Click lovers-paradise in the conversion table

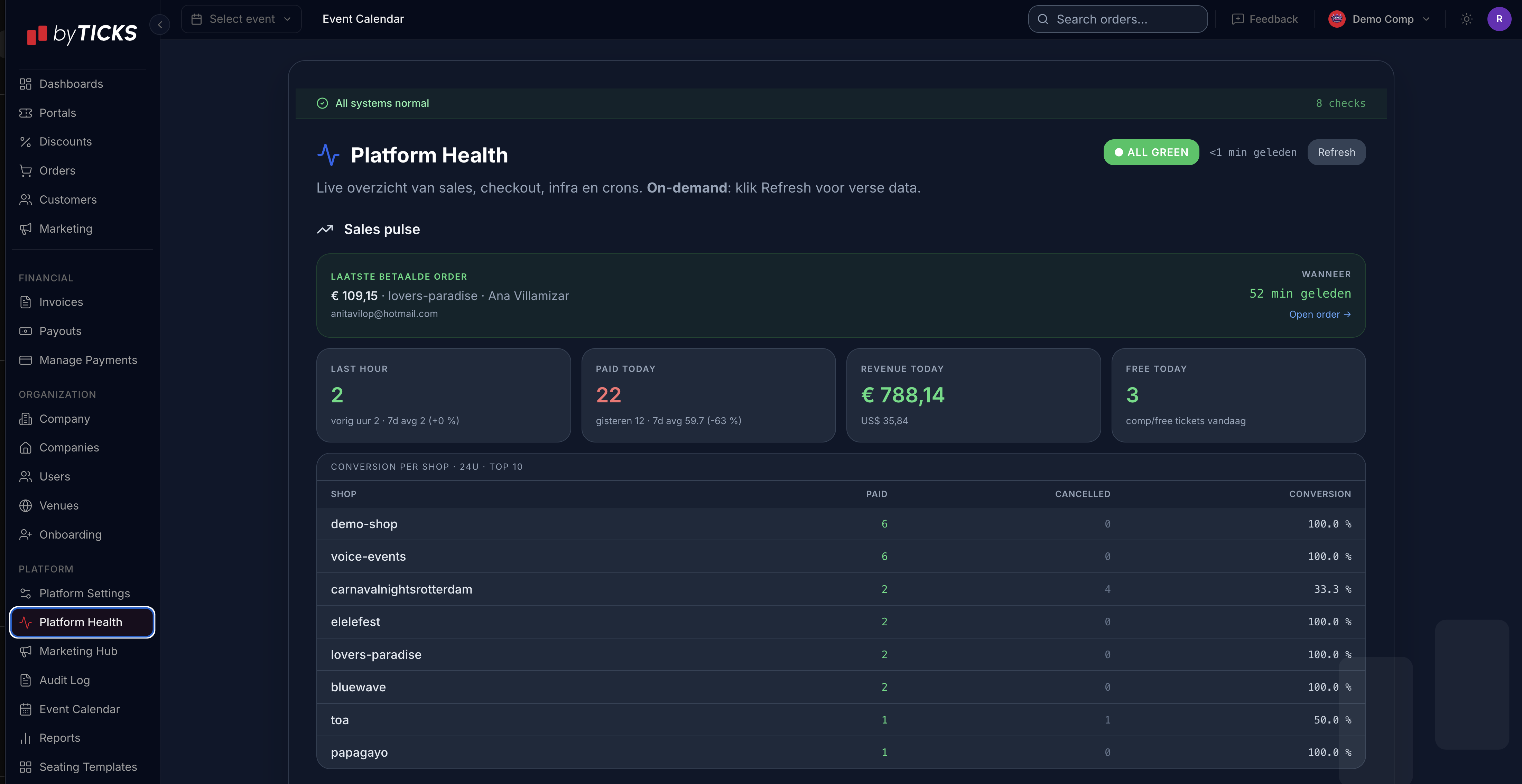(x=376, y=655)
